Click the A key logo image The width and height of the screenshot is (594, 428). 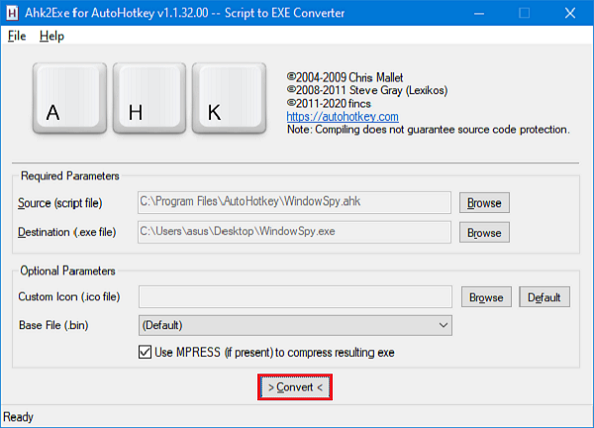[70, 98]
